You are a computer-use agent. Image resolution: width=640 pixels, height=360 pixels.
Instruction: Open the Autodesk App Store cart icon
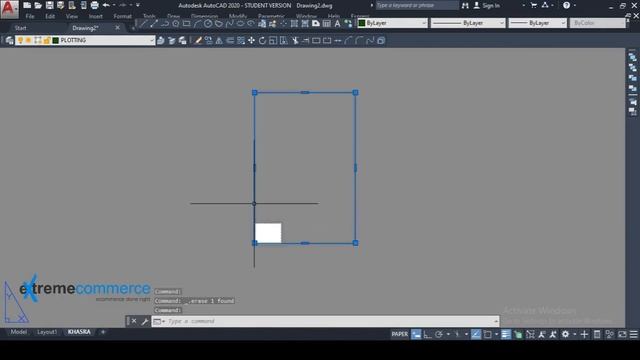533,5
